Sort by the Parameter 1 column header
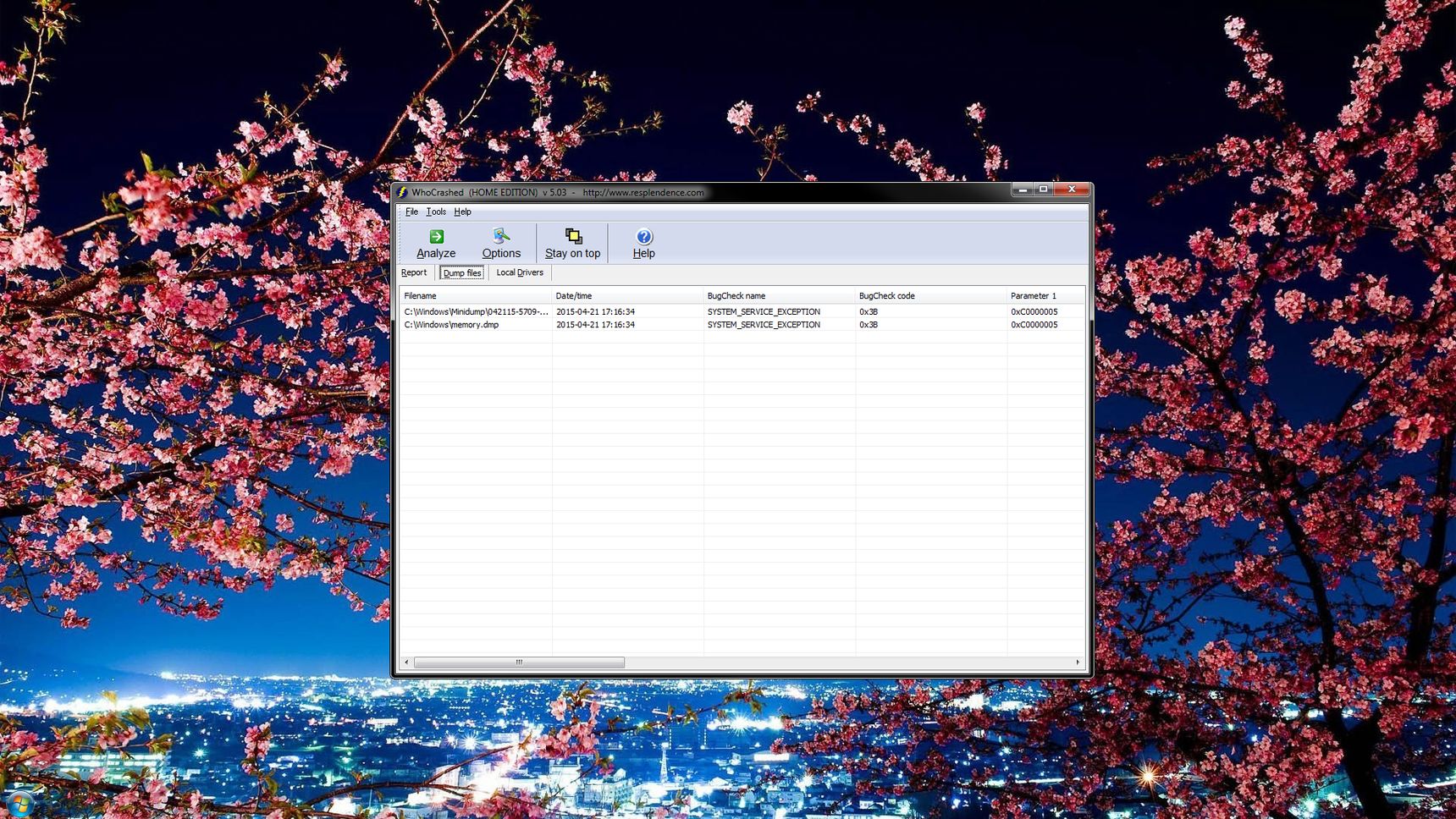Image resolution: width=1456 pixels, height=819 pixels. (x=1045, y=296)
